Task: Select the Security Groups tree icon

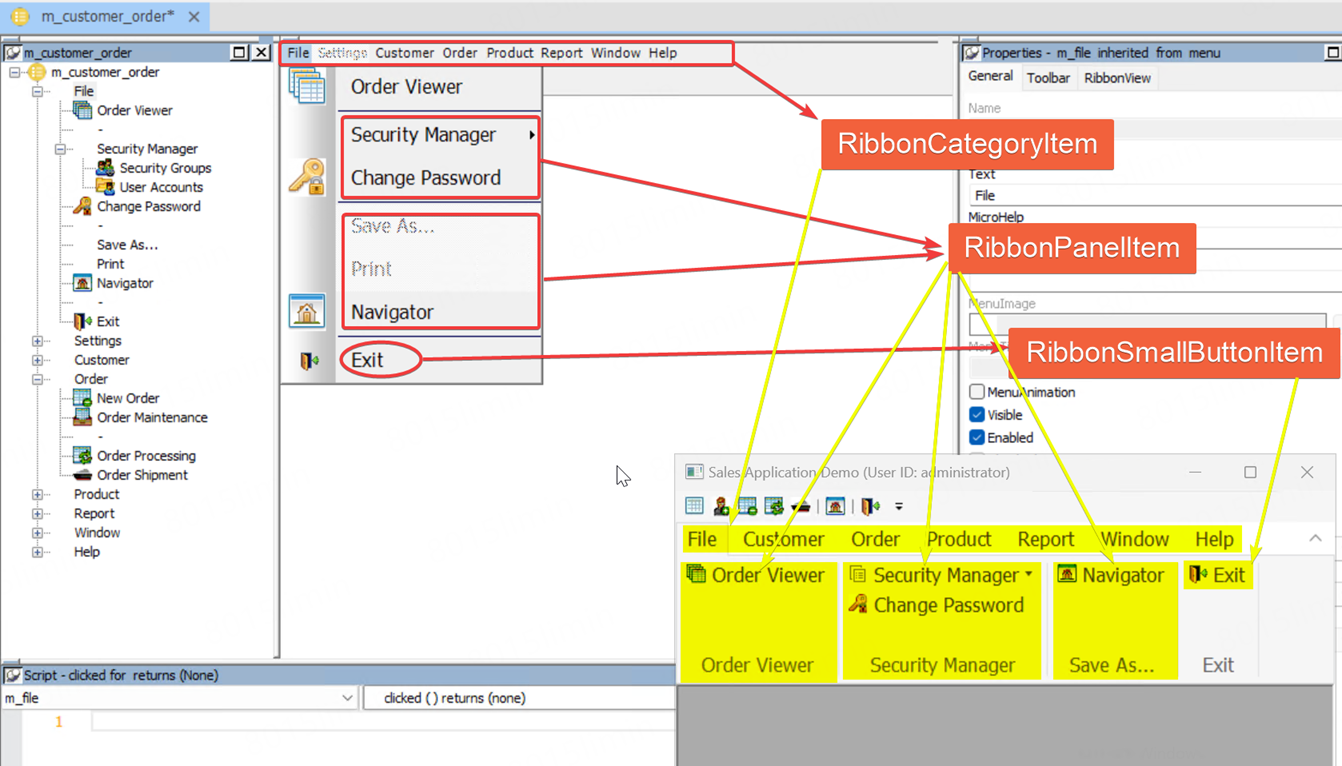Action: coord(105,168)
